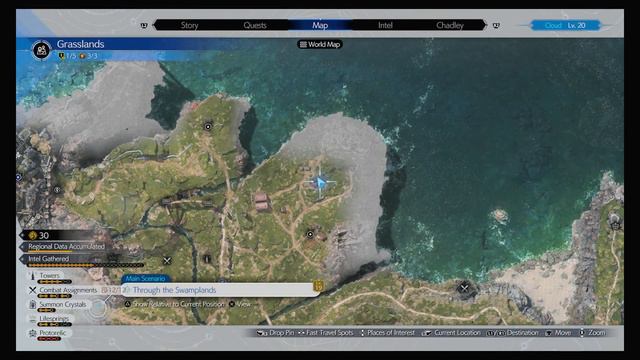Click the Current Location prompt
The height and width of the screenshot is (360, 640).
tap(451, 333)
